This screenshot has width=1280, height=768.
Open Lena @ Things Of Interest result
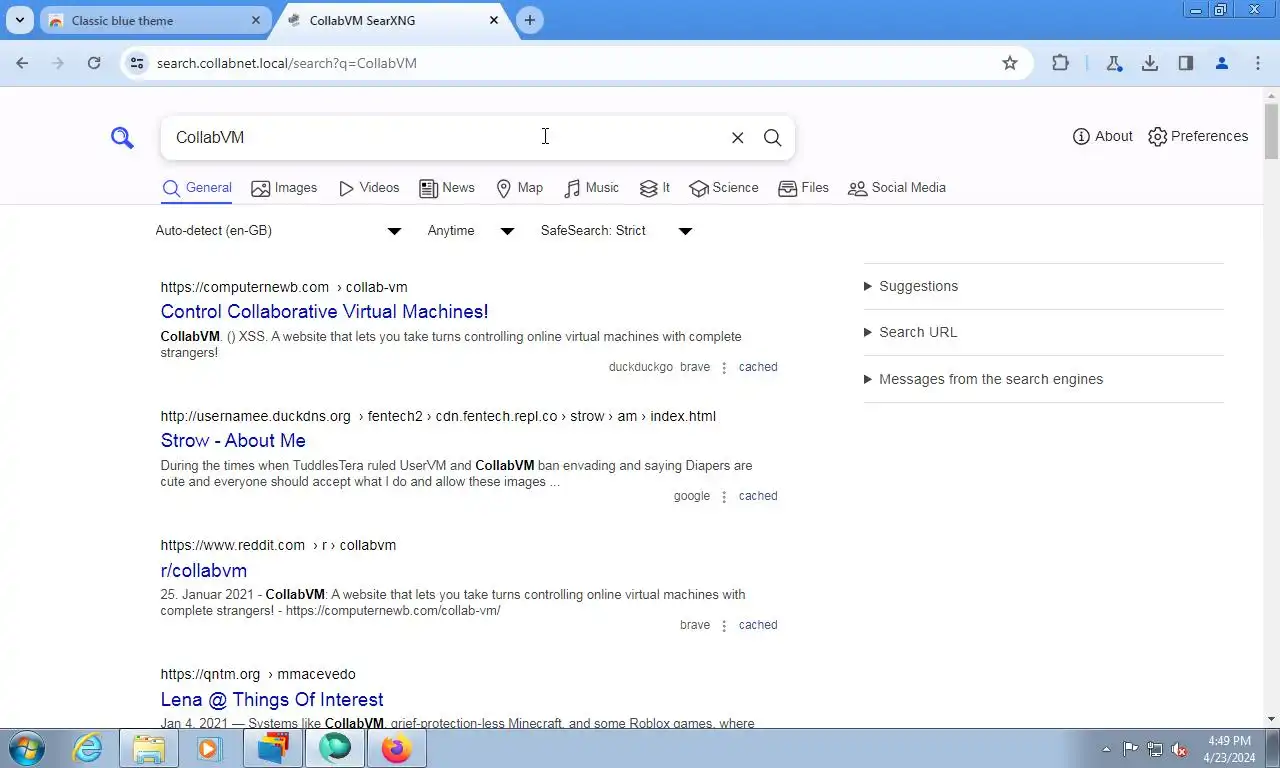[272, 700]
